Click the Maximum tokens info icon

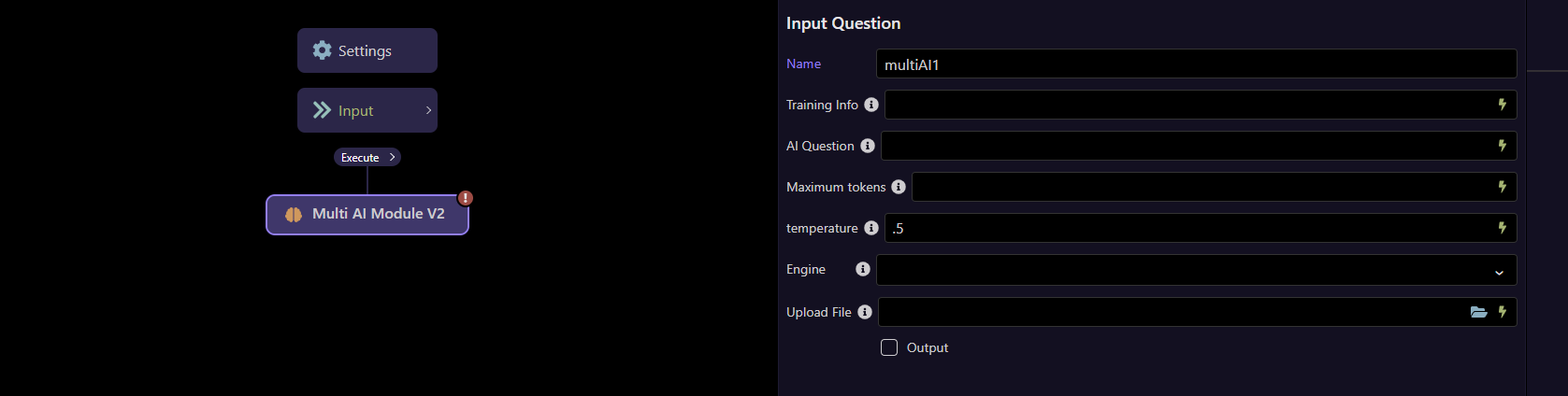[899, 187]
